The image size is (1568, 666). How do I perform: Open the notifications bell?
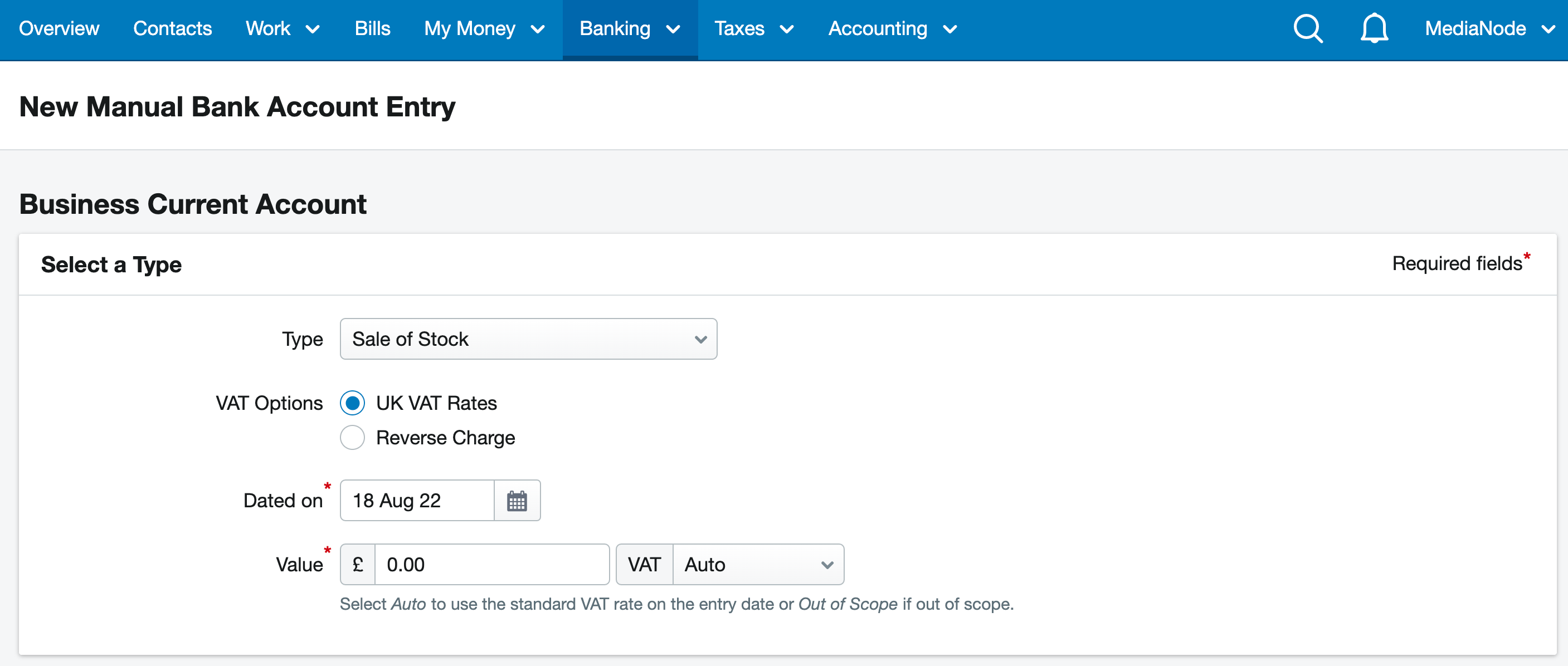(x=1374, y=28)
